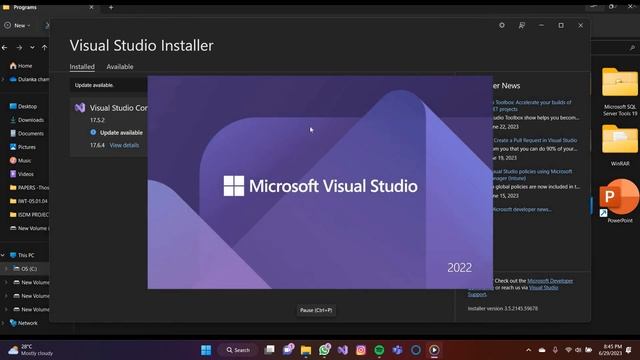
Task: Switch to the Installed tab
Action: [82, 67]
